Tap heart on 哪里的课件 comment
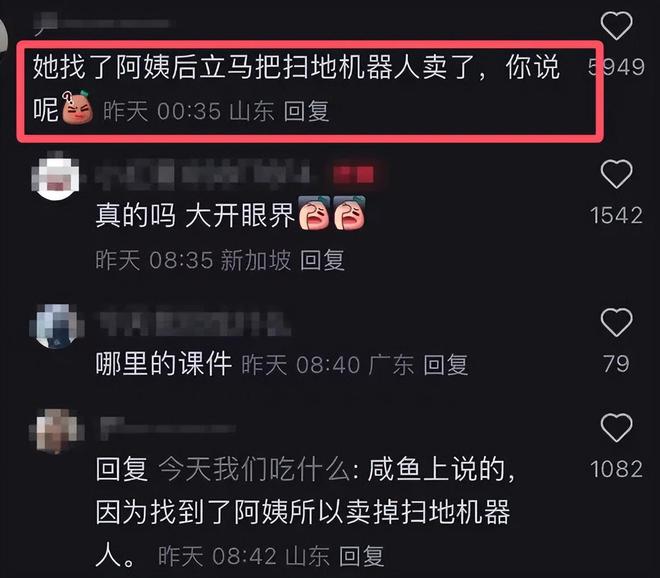This screenshot has width=660, height=578. click(616, 322)
